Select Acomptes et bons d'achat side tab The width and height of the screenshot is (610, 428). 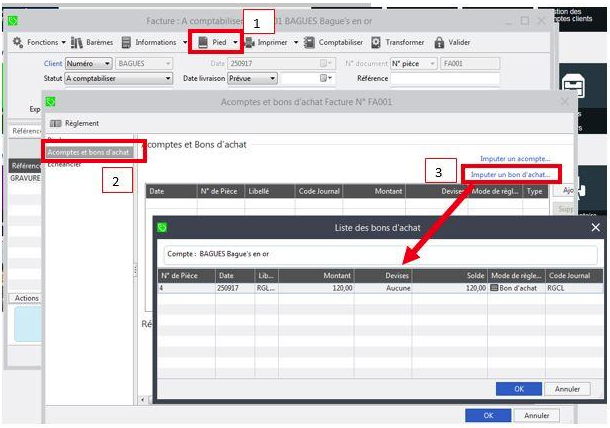(x=88, y=151)
